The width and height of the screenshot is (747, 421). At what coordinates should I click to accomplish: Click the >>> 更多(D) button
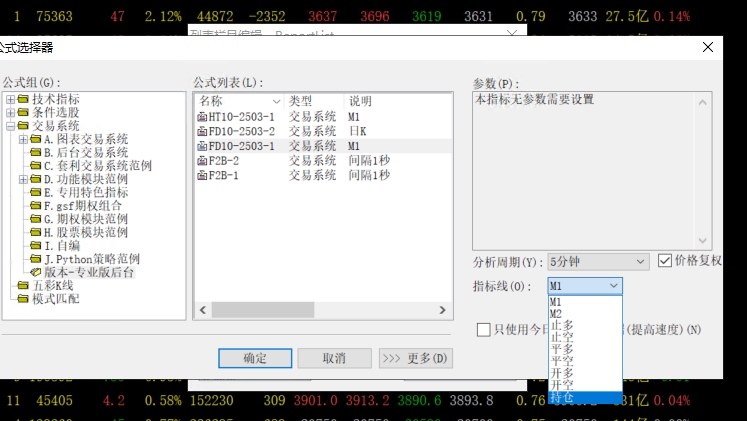point(415,358)
